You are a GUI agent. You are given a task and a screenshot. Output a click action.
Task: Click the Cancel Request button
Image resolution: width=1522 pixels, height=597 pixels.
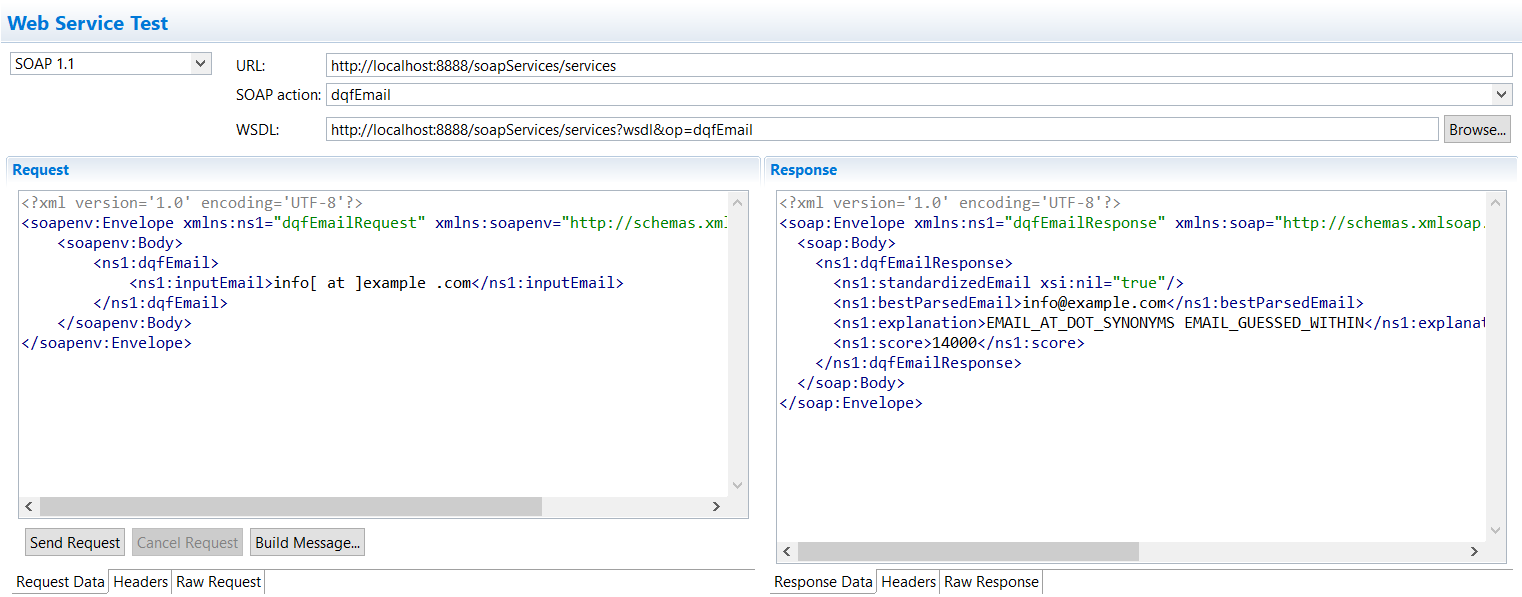187,541
